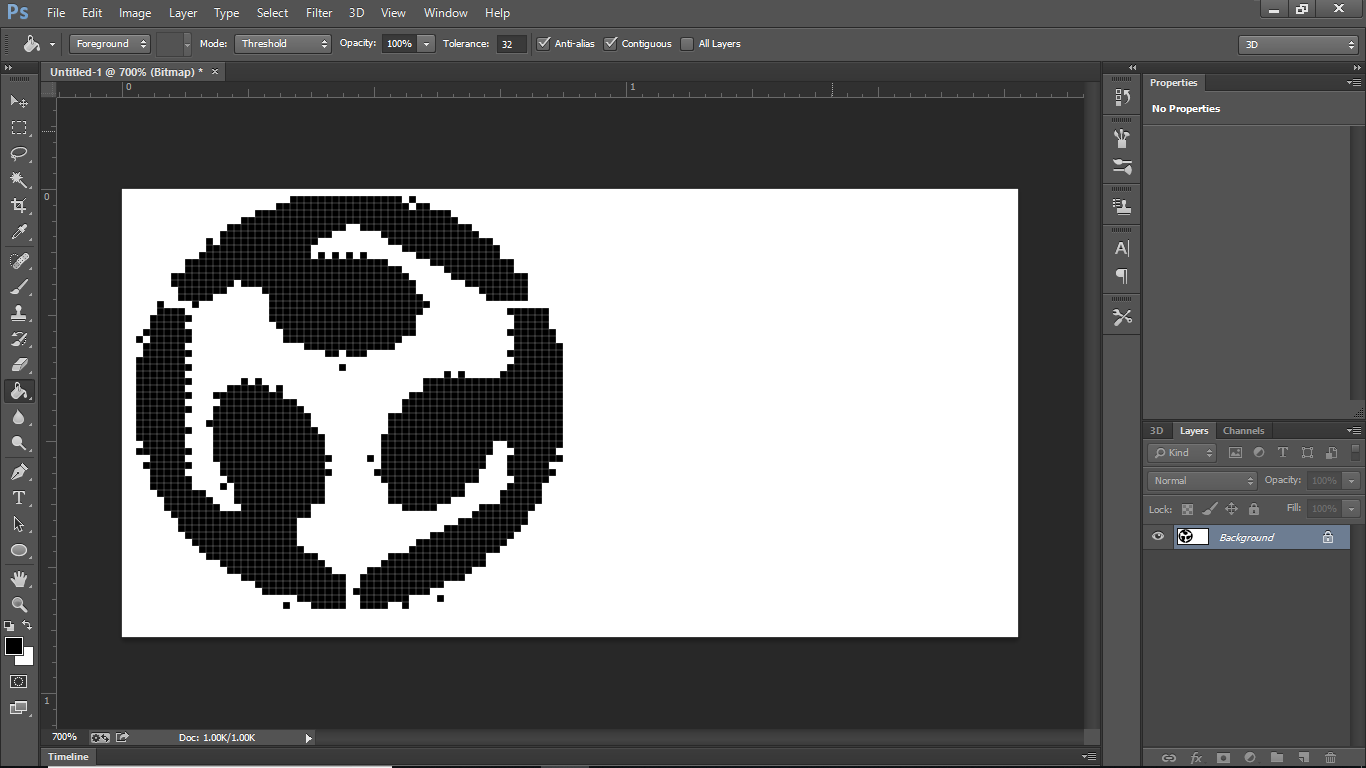Viewport: 1366px width, 768px height.
Task: Open the Window menu
Action: [x=446, y=13]
